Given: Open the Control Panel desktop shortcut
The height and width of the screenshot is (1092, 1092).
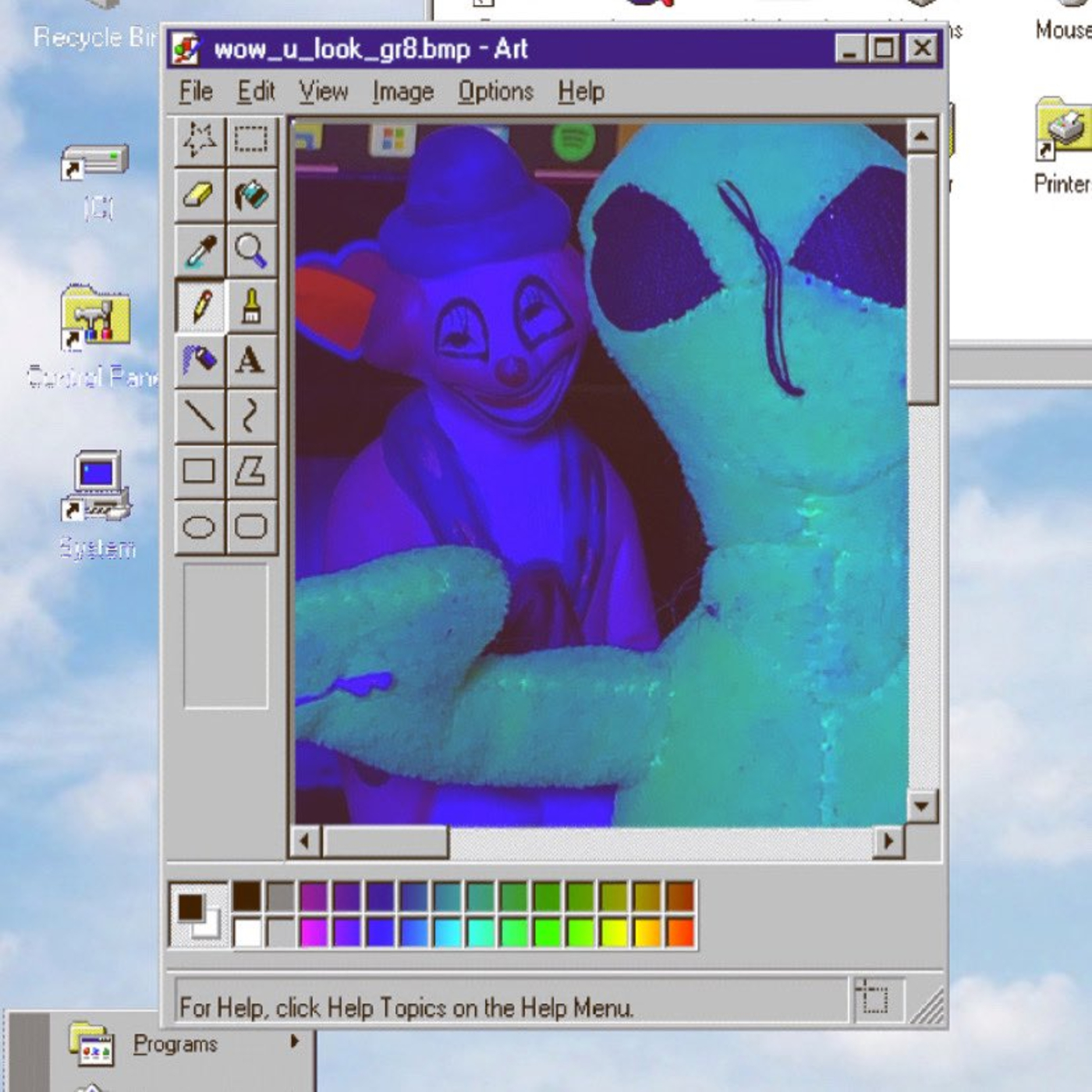Looking at the screenshot, I should pyautogui.click(x=95, y=318).
